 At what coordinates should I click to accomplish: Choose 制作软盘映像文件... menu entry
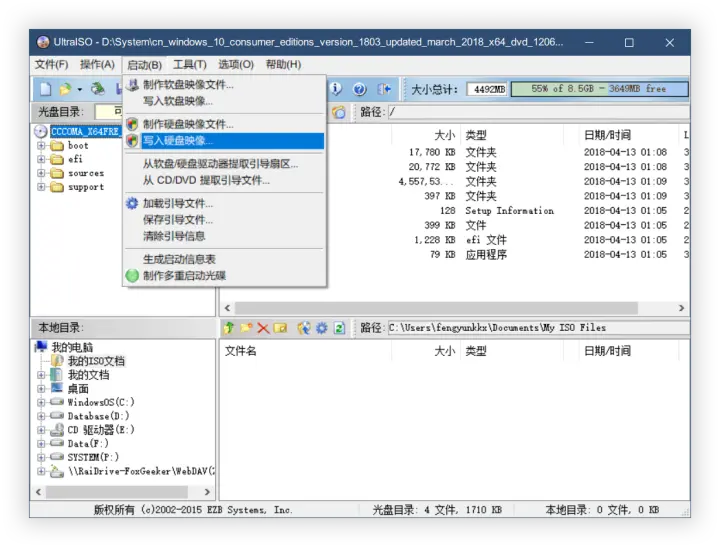(225, 85)
